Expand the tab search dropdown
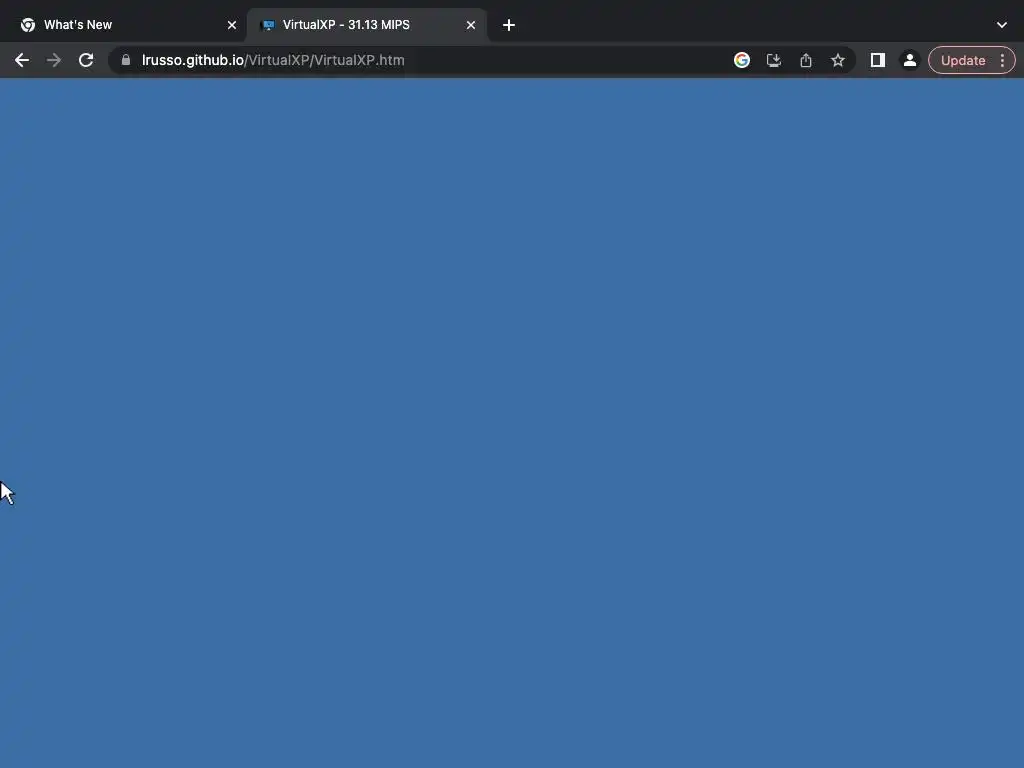 1002,25
